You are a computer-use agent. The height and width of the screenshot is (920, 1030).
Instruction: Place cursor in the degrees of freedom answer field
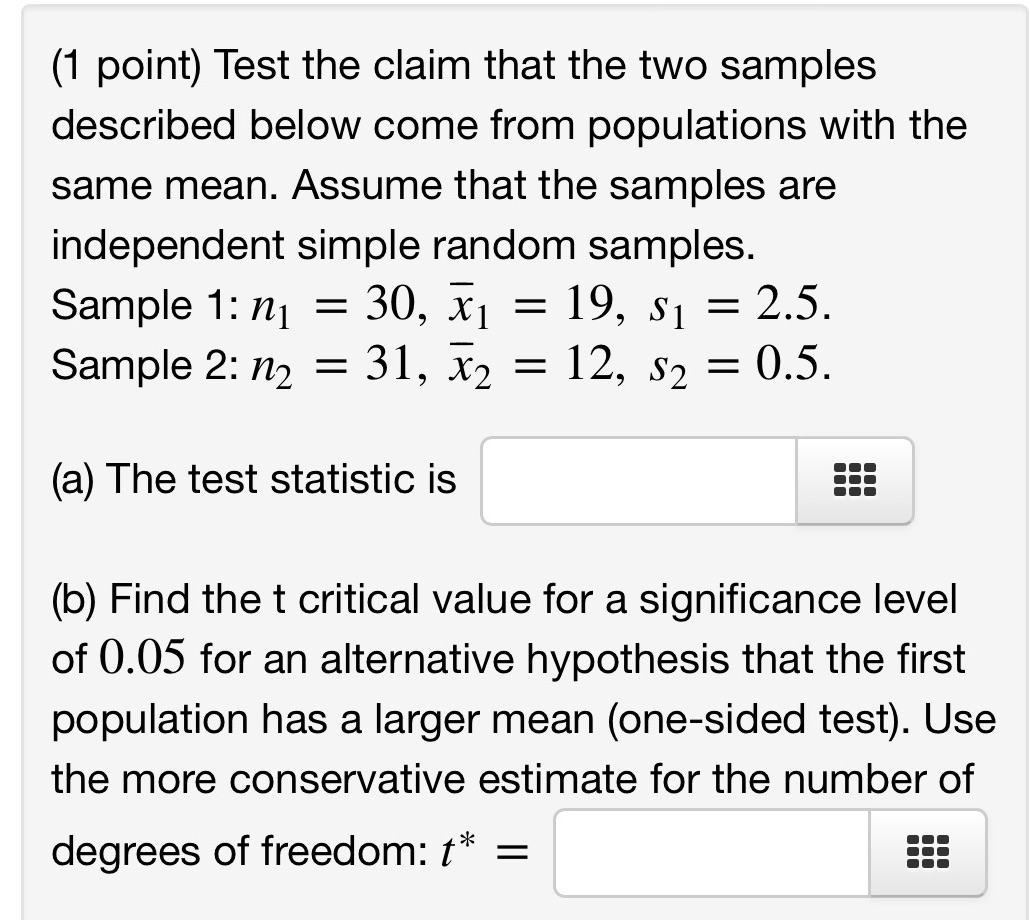[x=710, y=852]
